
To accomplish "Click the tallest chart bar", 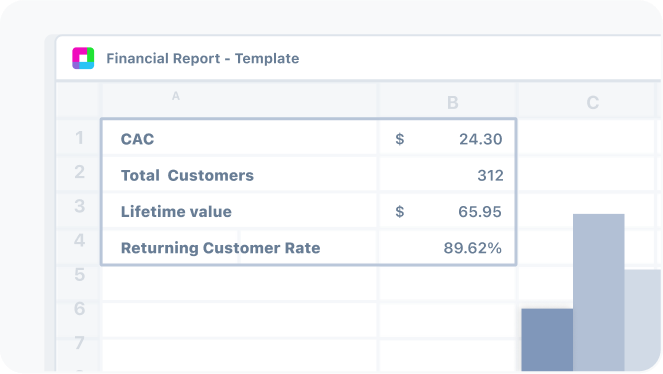I will [599, 292].
